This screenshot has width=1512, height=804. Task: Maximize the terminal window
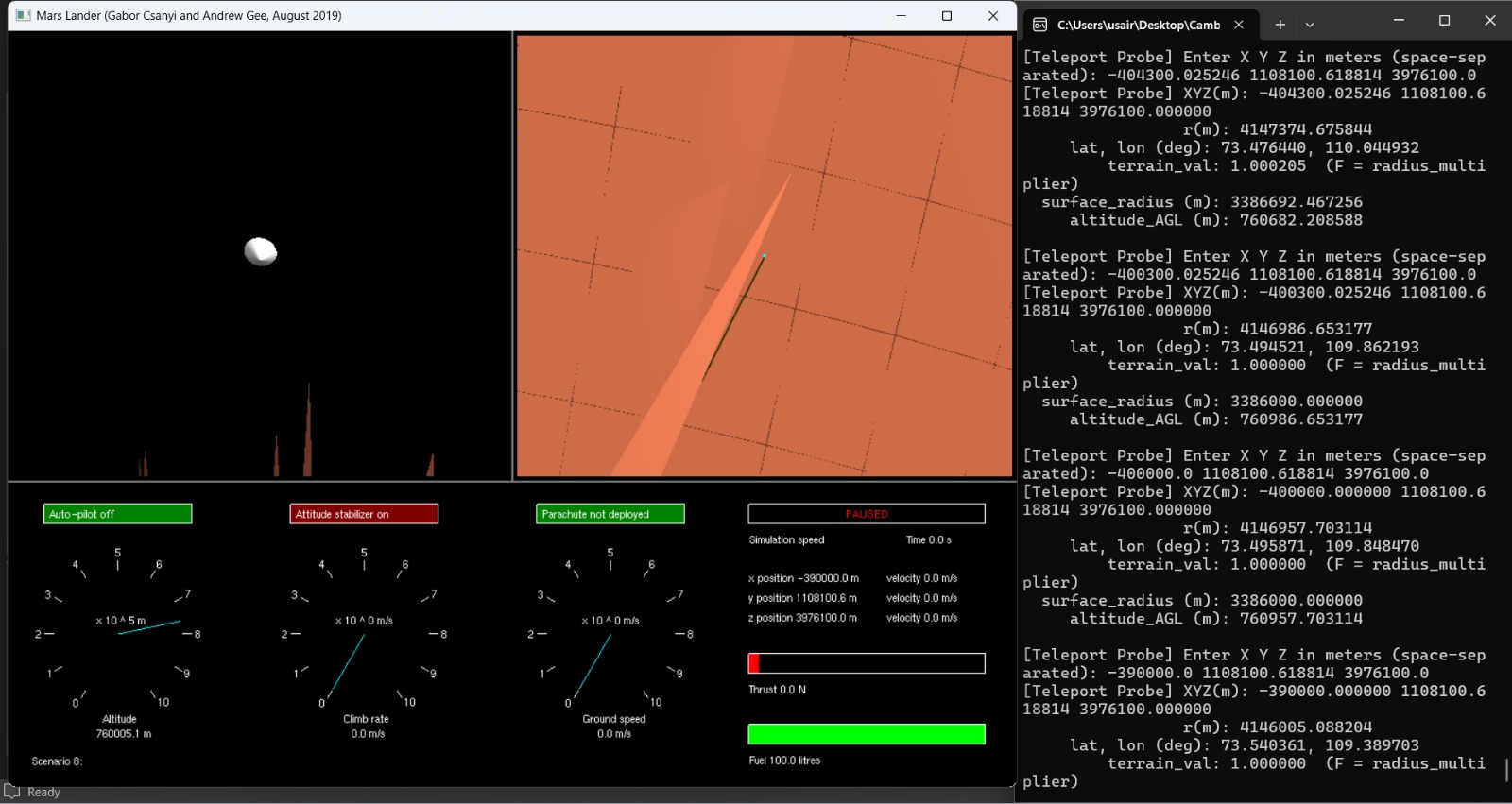[1444, 20]
